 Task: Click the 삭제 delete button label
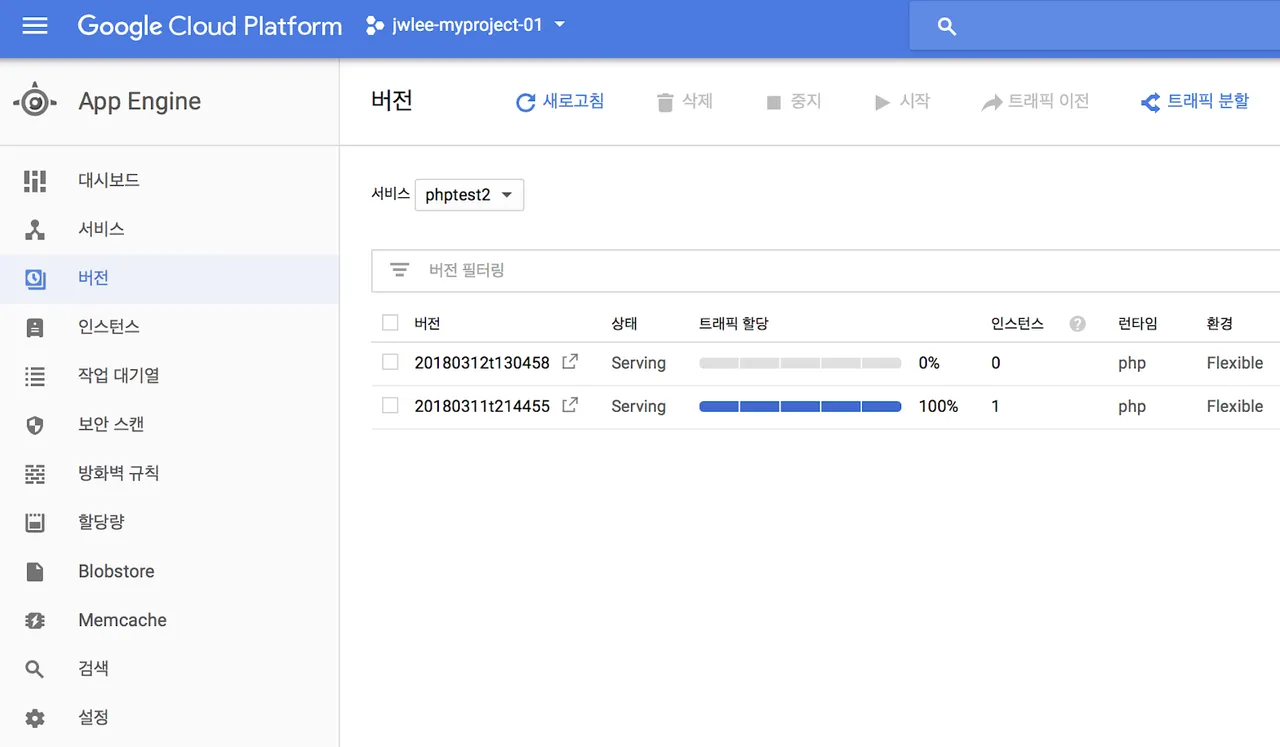[x=697, y=101]
